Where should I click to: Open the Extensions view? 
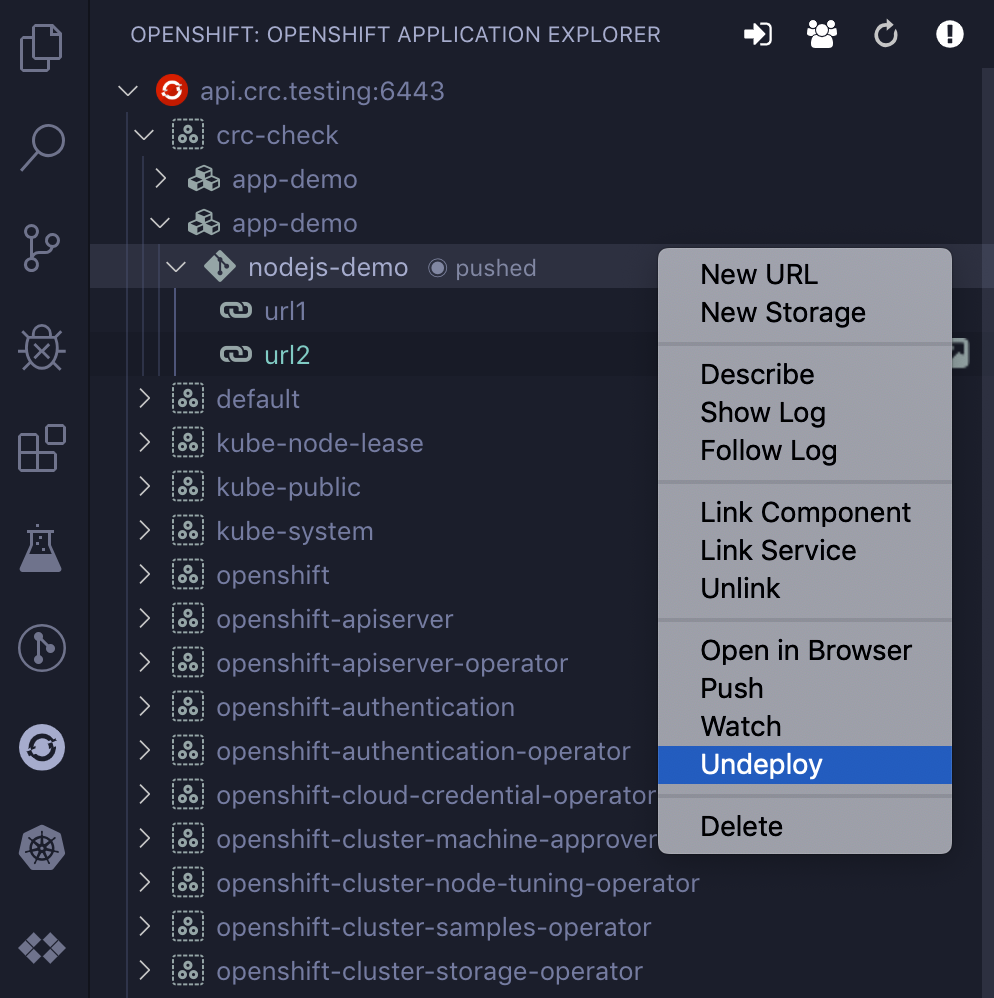click(42, 448)
